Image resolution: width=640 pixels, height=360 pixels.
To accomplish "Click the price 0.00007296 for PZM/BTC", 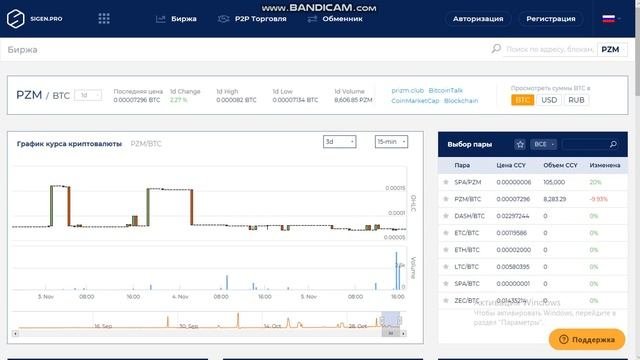I will tap(513, 199).
